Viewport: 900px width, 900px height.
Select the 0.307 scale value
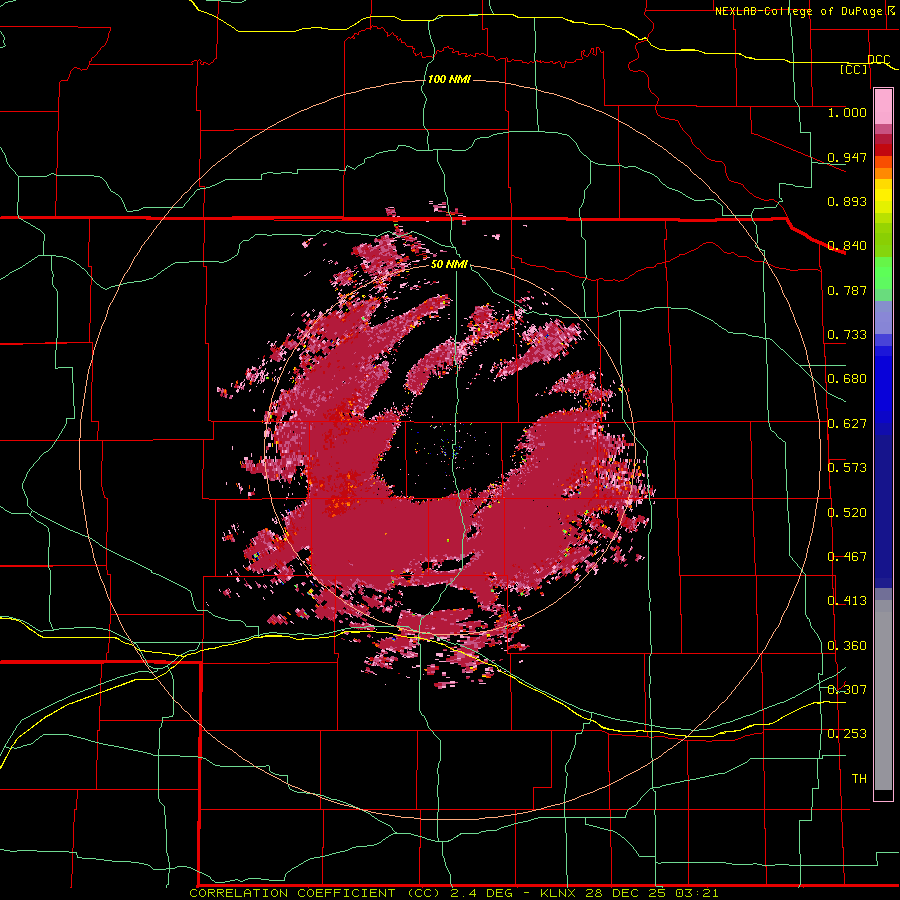pos(847,689)
